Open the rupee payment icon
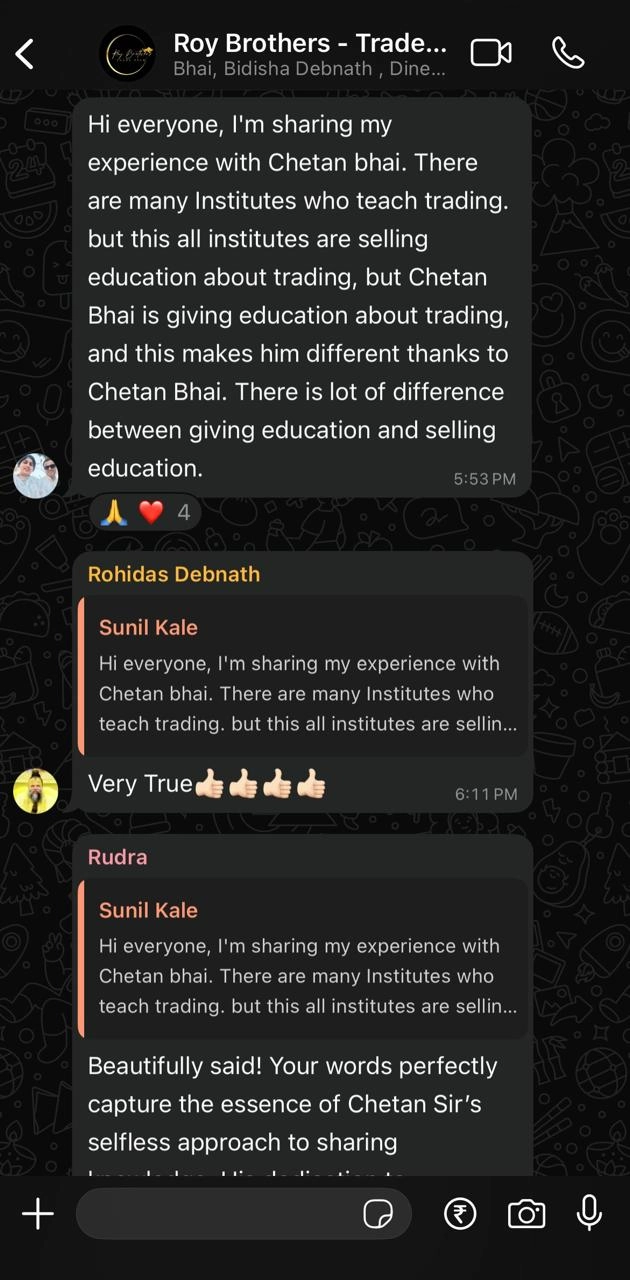This screenshot has height=1280, width=630. coord(460,1214)
